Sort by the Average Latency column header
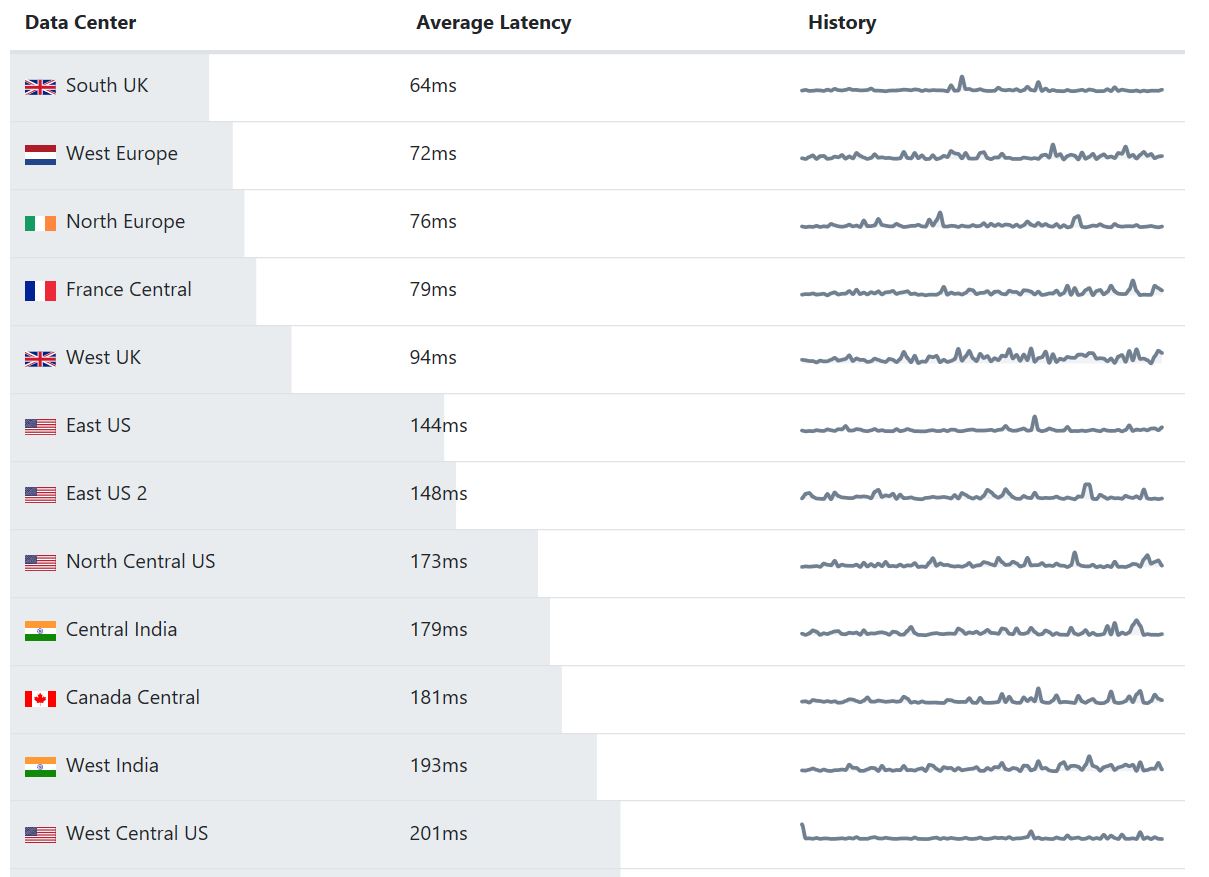 coord(493,23)
